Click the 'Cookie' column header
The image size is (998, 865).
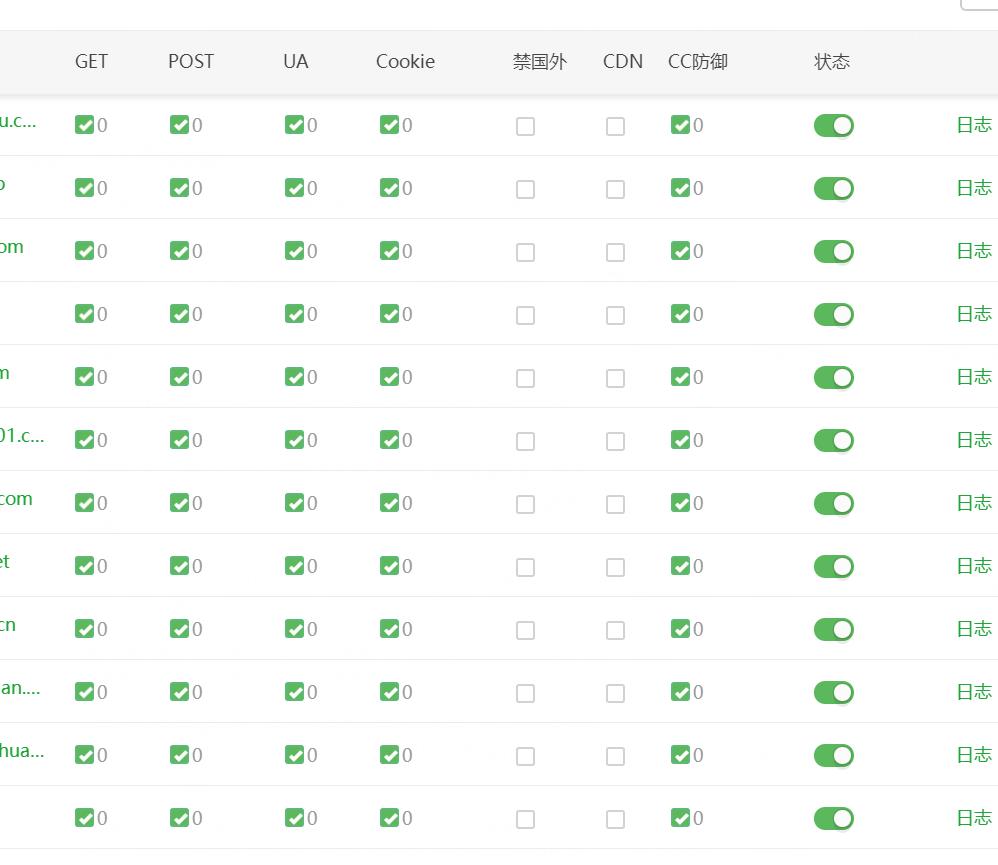[x=405, y=62]
